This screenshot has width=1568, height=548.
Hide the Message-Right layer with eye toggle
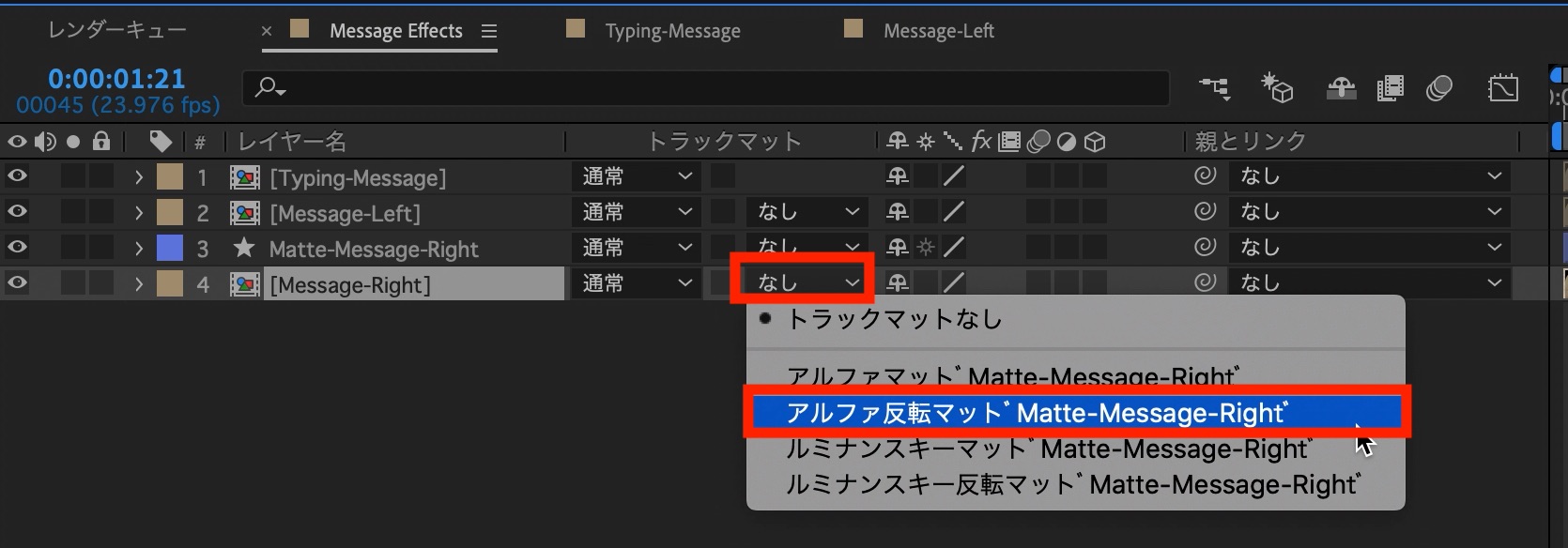click(17, 282)
